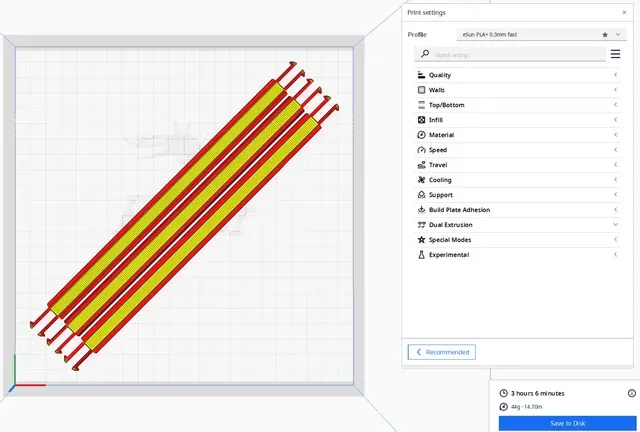Expand the Top/Bottom section chevron
The height and width of the screenshot is (432, 640).
(615, 105)
